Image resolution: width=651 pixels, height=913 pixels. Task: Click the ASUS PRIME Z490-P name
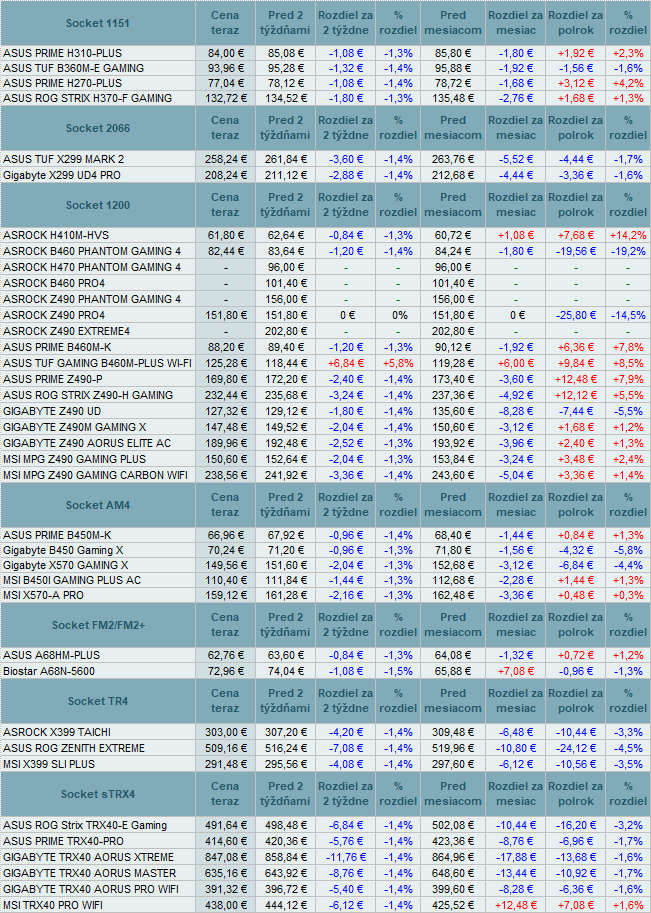[x=52, y=379]
